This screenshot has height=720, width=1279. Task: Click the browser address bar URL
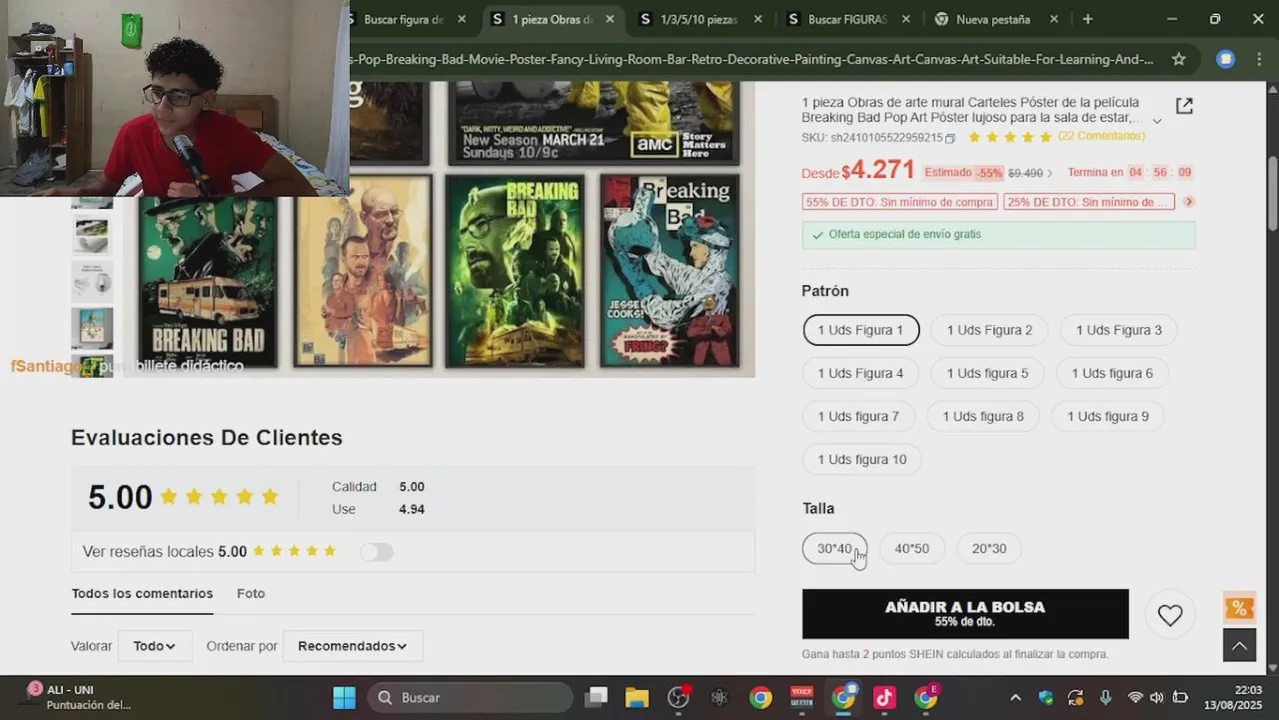coord(750,59)
